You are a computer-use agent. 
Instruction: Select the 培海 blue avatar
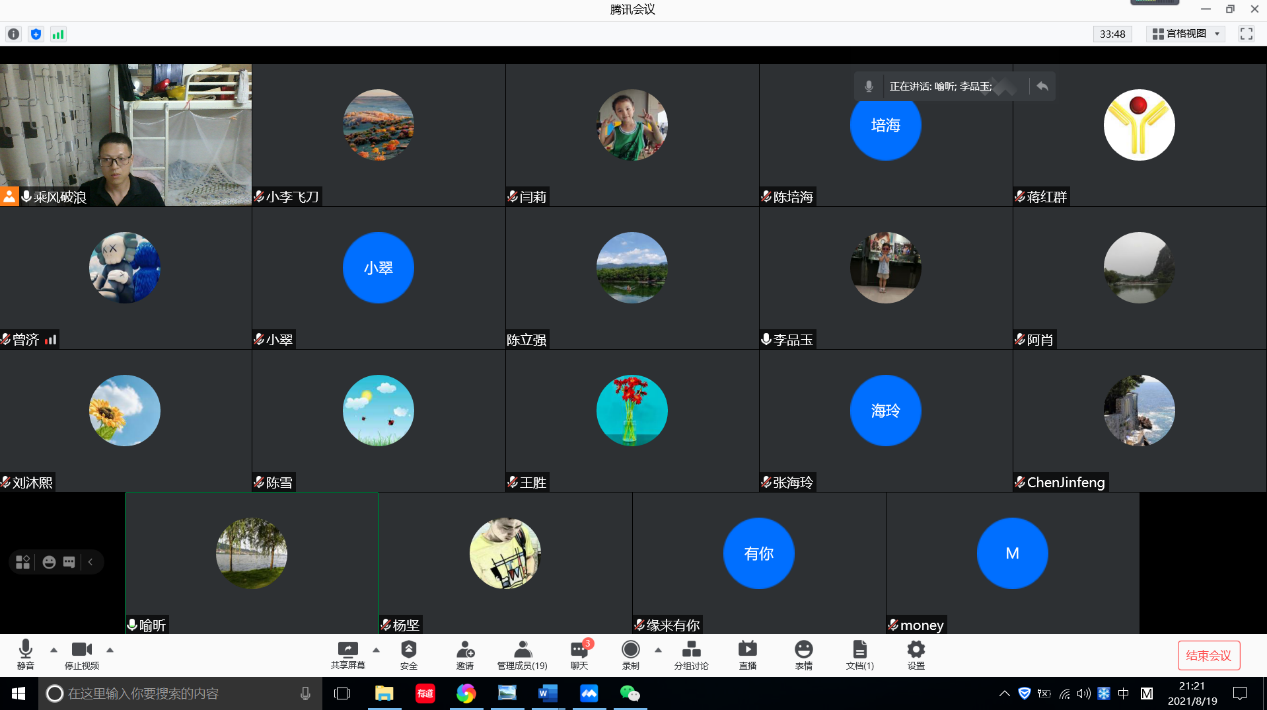(885, 125)
